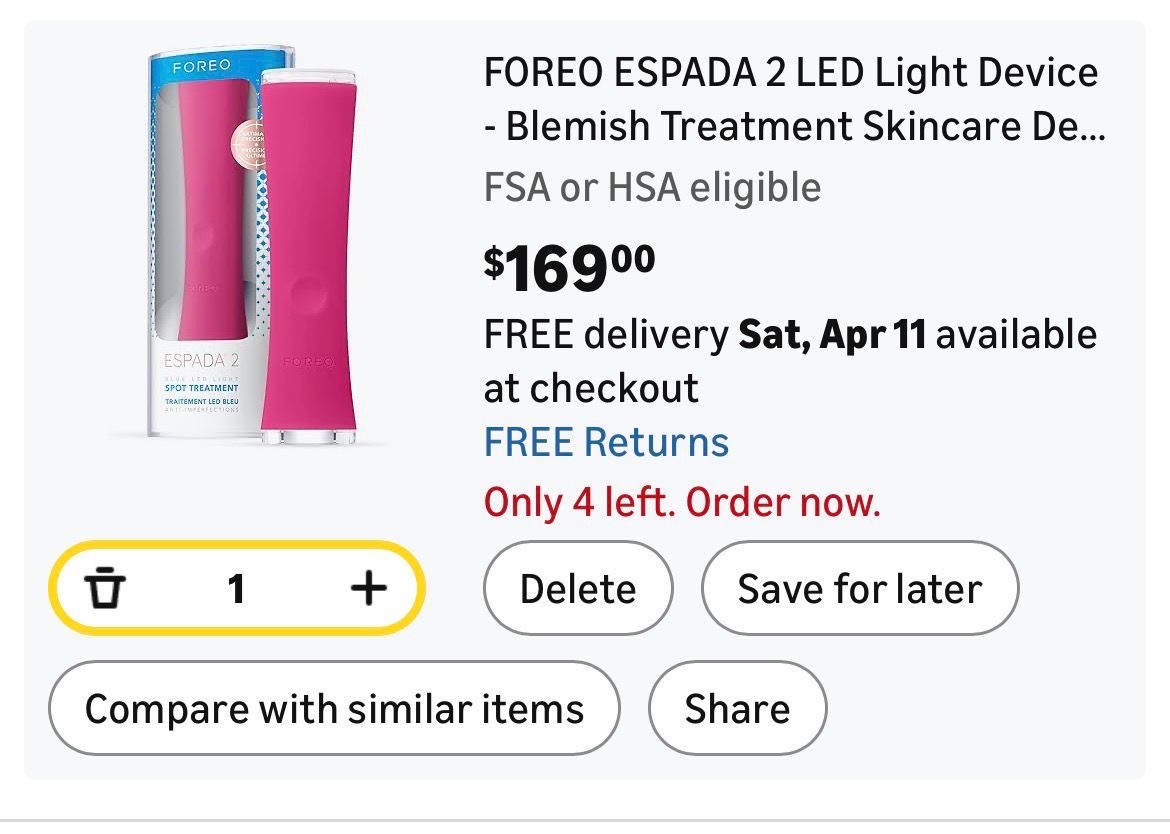Viewport: 1170px width, 834px height.
Task: Click the Spot Treatment text on the box
Action: [201, 388]
